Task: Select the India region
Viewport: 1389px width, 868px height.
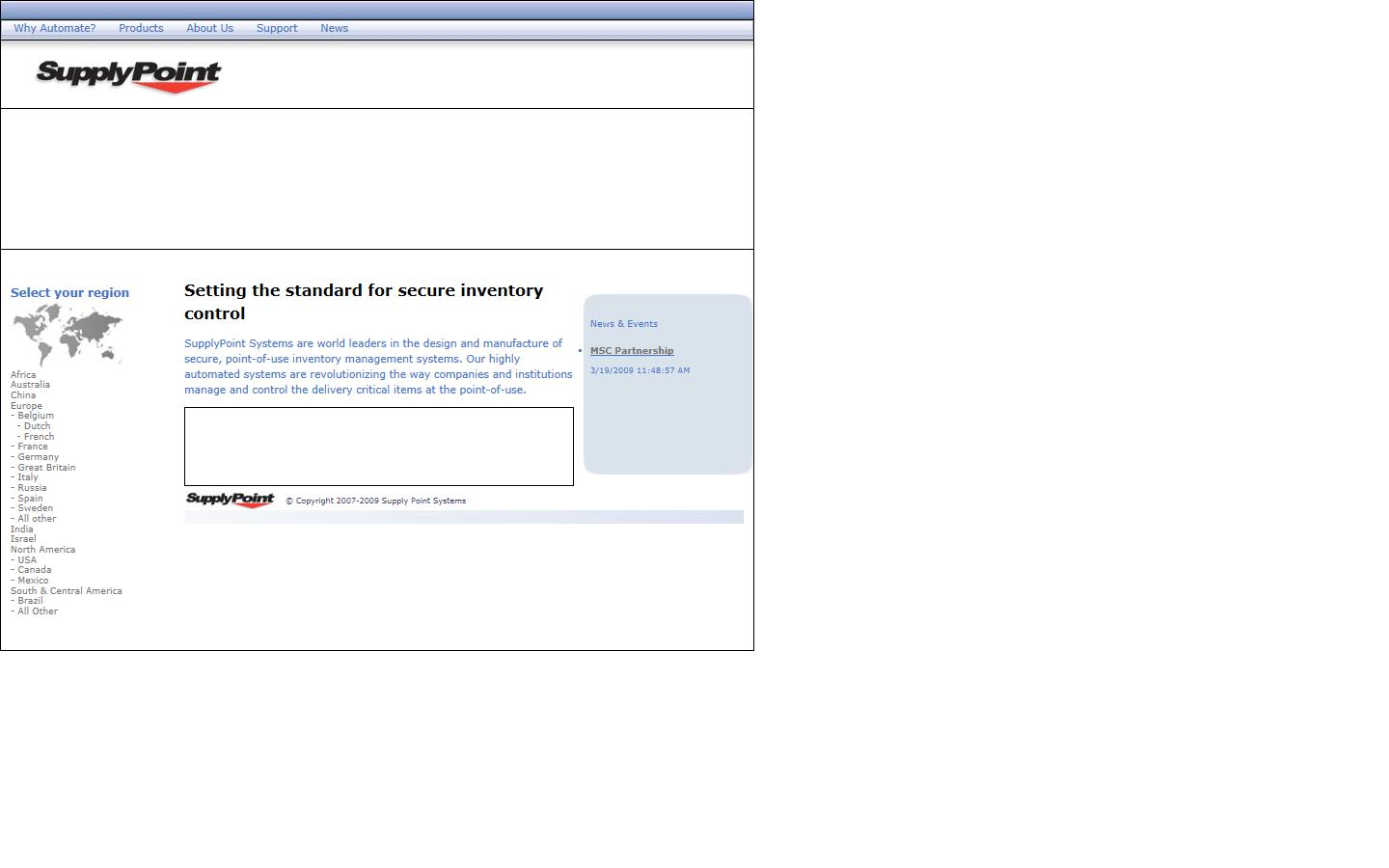Action: pyautogui.click(x=21, y=529)
